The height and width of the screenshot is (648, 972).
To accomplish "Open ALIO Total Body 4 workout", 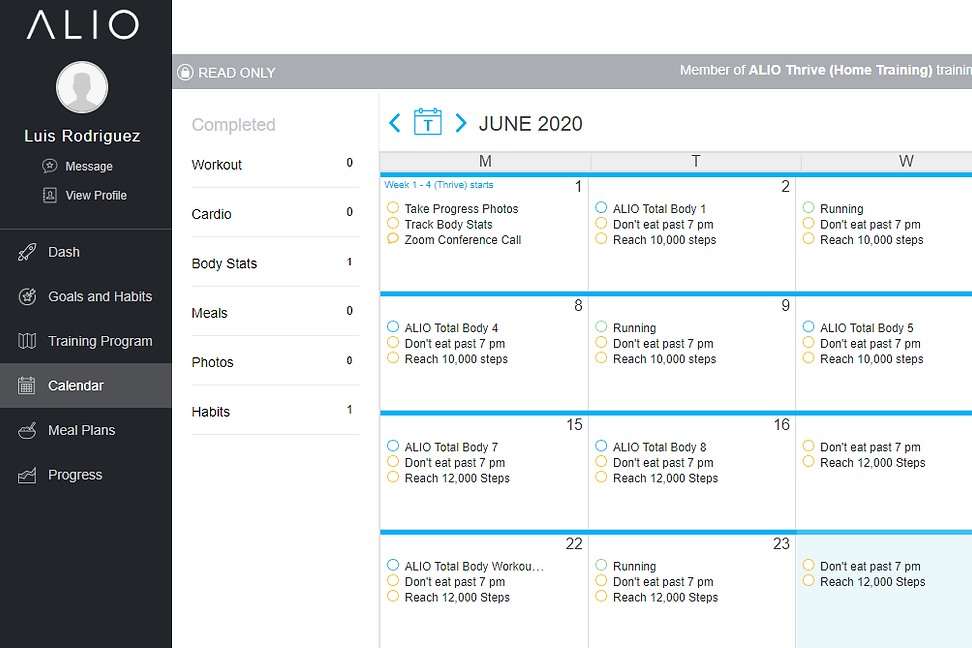I will pyautogui.click(x=451, y=327).
